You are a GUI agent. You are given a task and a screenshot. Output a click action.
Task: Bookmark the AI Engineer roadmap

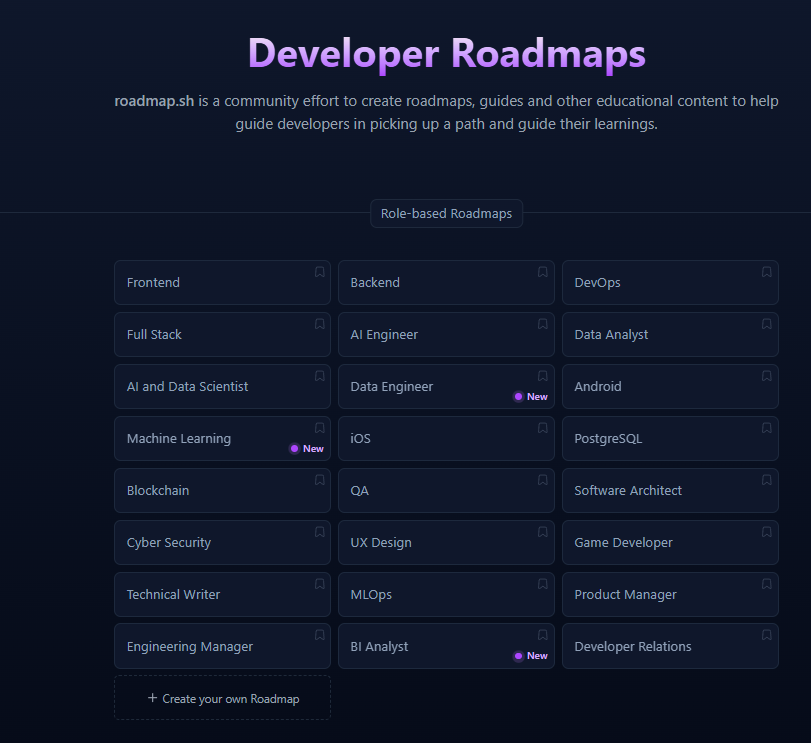[x=543, y=324]
